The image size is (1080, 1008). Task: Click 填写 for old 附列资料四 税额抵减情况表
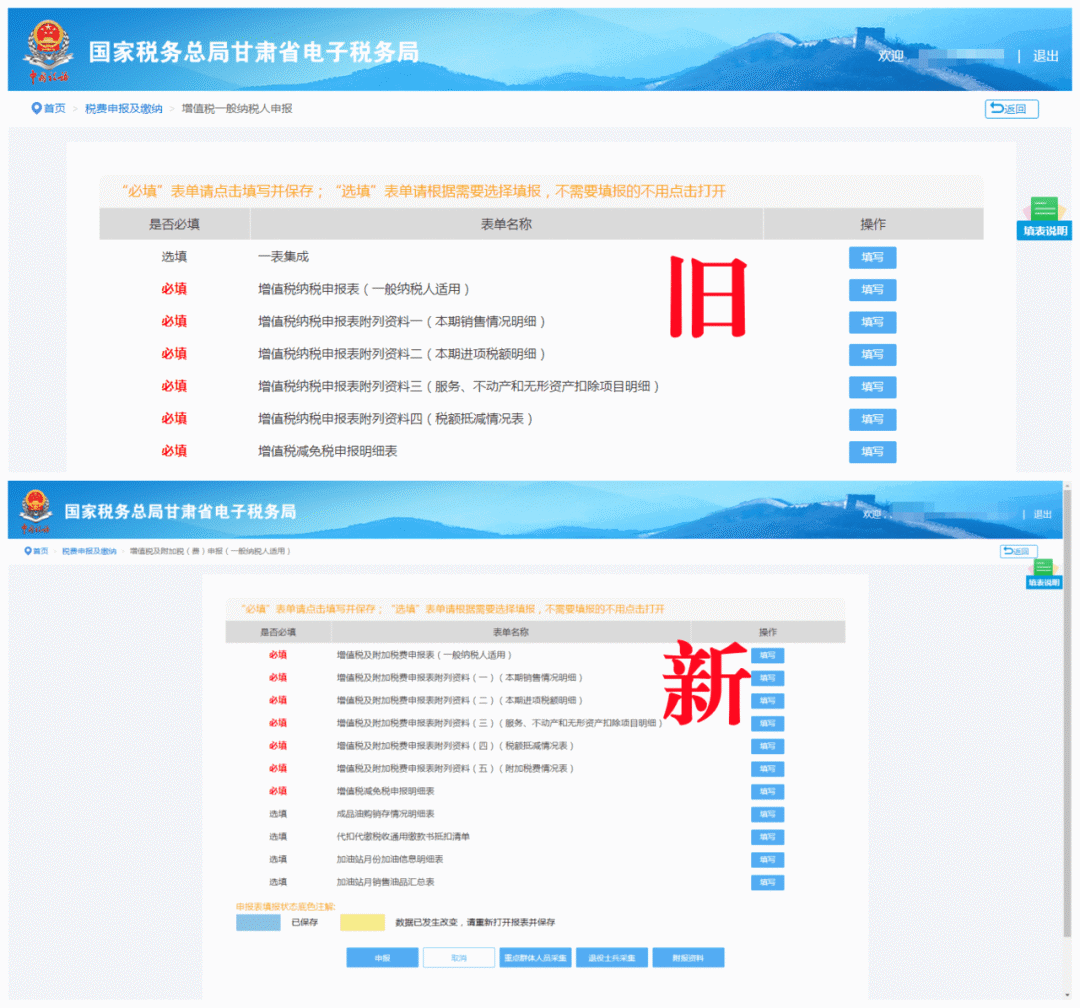872,419
